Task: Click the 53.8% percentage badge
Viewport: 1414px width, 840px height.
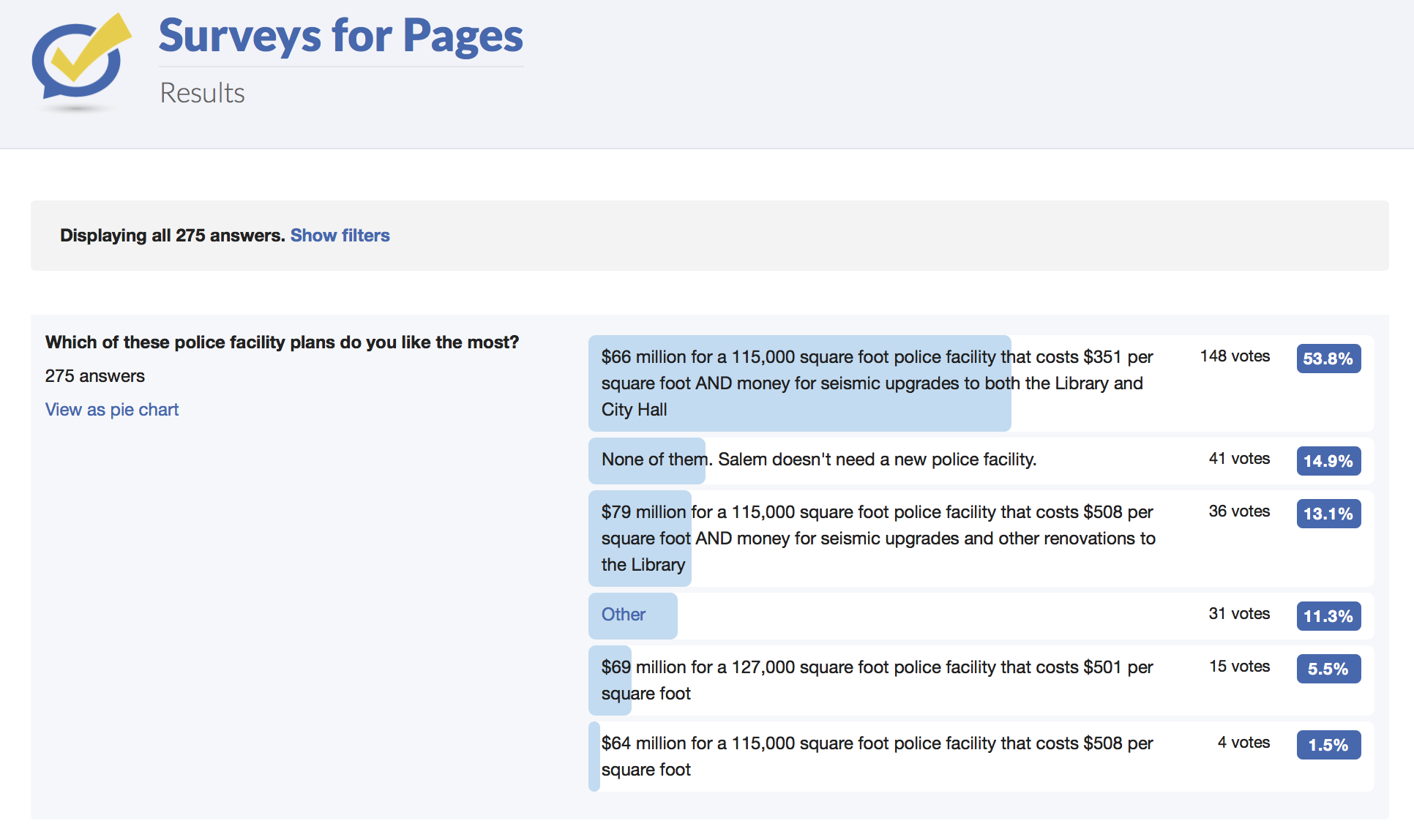Action: [1328, 359]
